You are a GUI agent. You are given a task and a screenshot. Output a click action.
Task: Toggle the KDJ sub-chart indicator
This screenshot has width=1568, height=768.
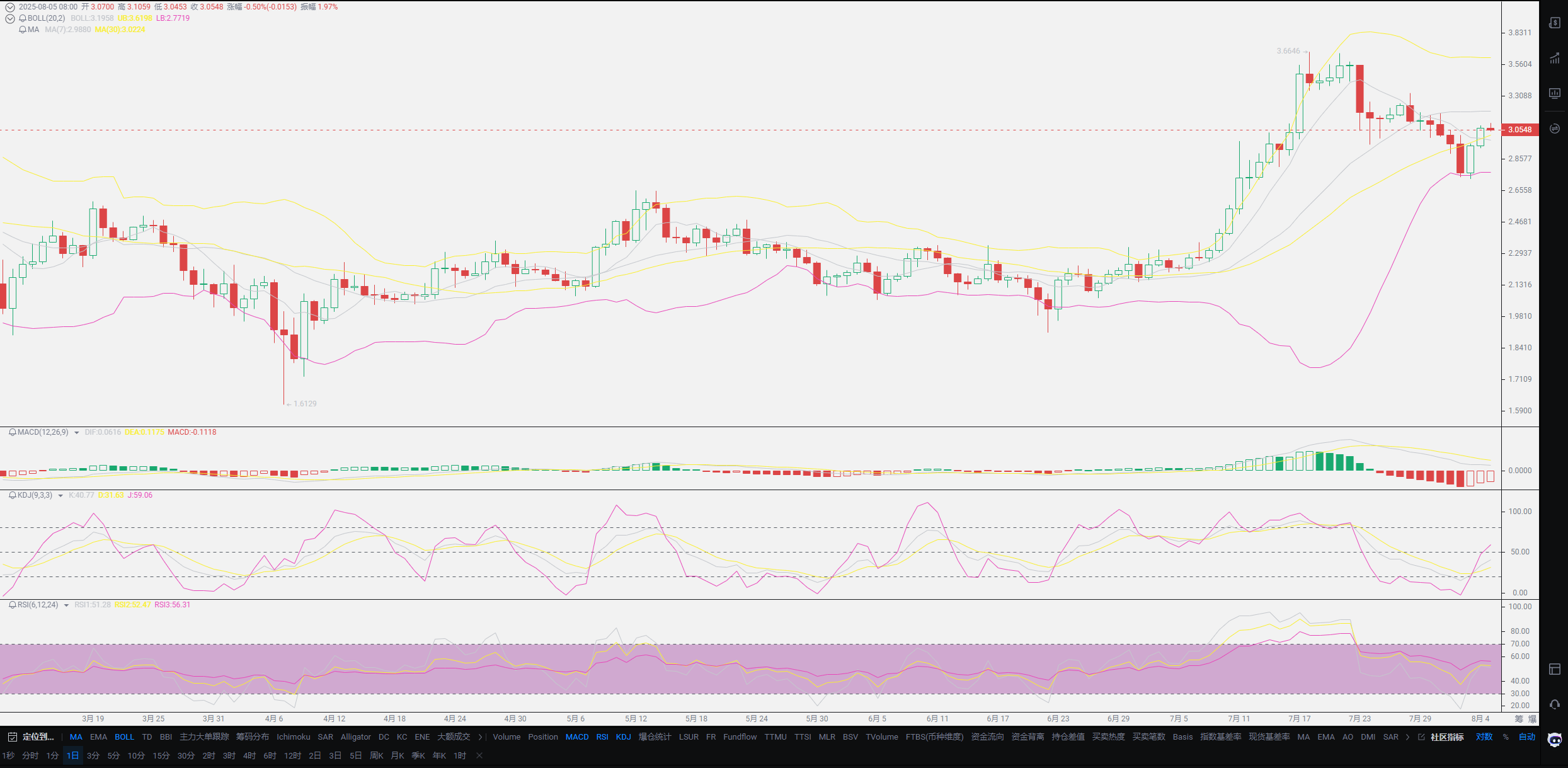623,737
